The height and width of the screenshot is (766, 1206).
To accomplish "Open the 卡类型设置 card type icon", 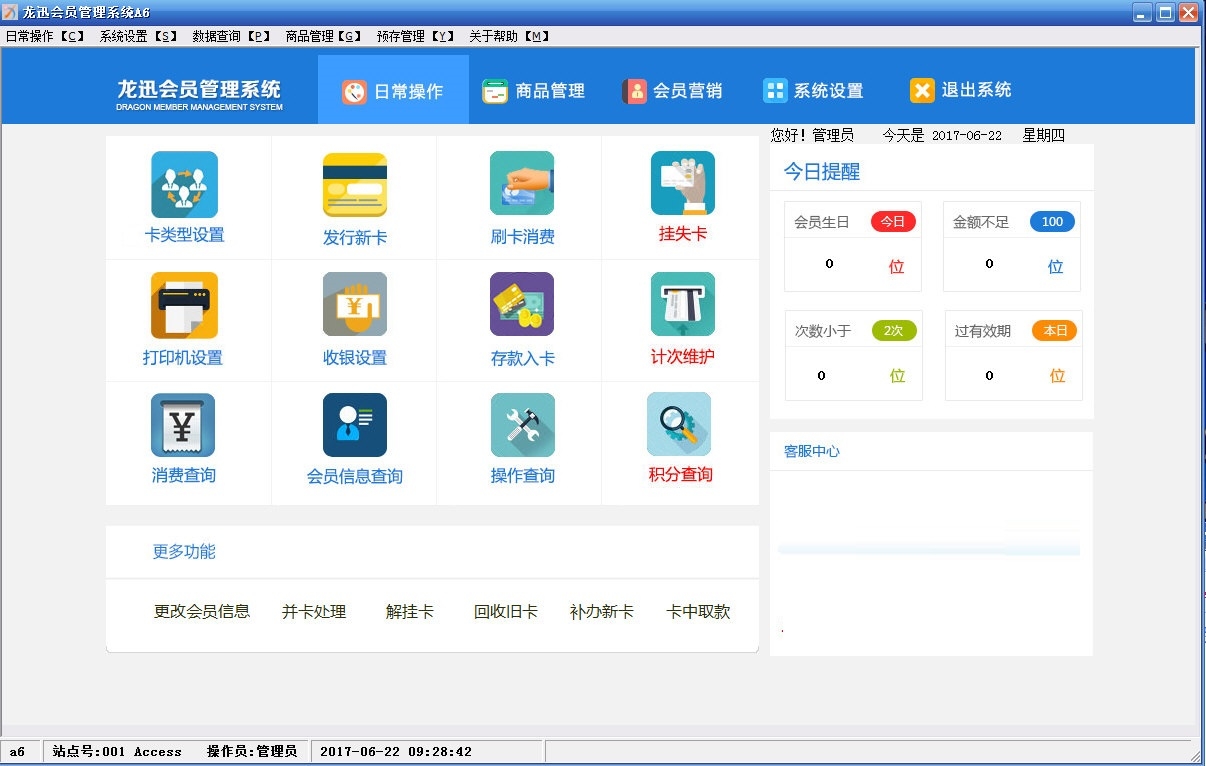I will click(184, 185).
